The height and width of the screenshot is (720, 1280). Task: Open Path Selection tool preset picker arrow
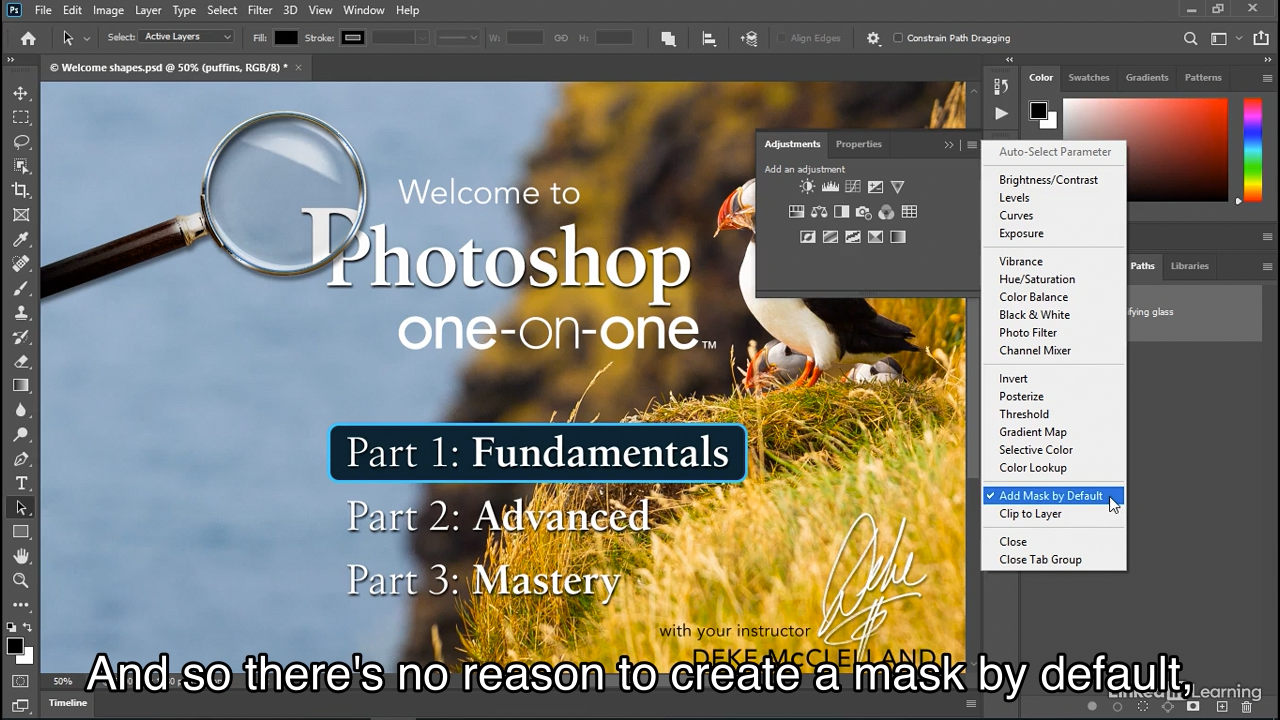pos(87,38)
